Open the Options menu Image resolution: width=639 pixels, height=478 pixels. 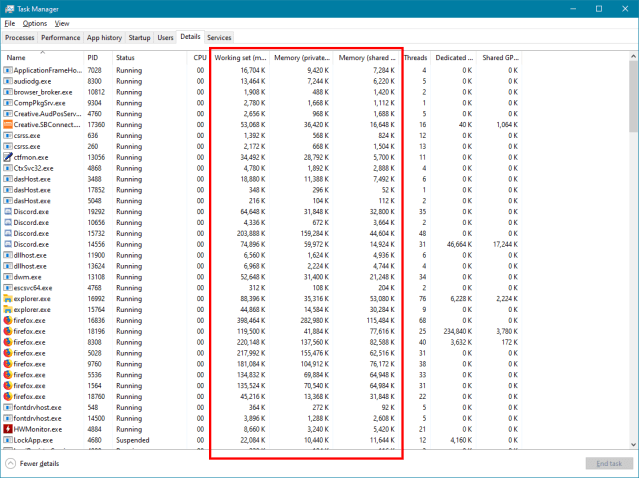[x=35, y=22]
